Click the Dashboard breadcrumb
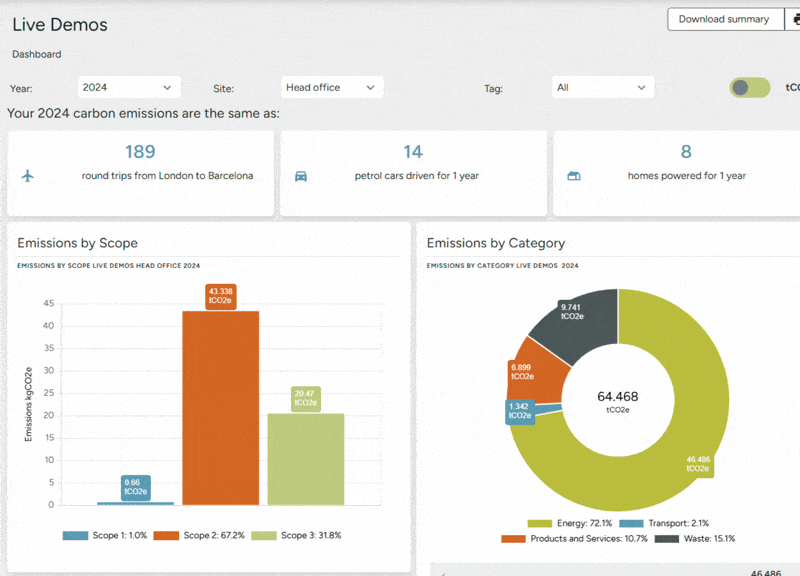 (x=37, y=54)
